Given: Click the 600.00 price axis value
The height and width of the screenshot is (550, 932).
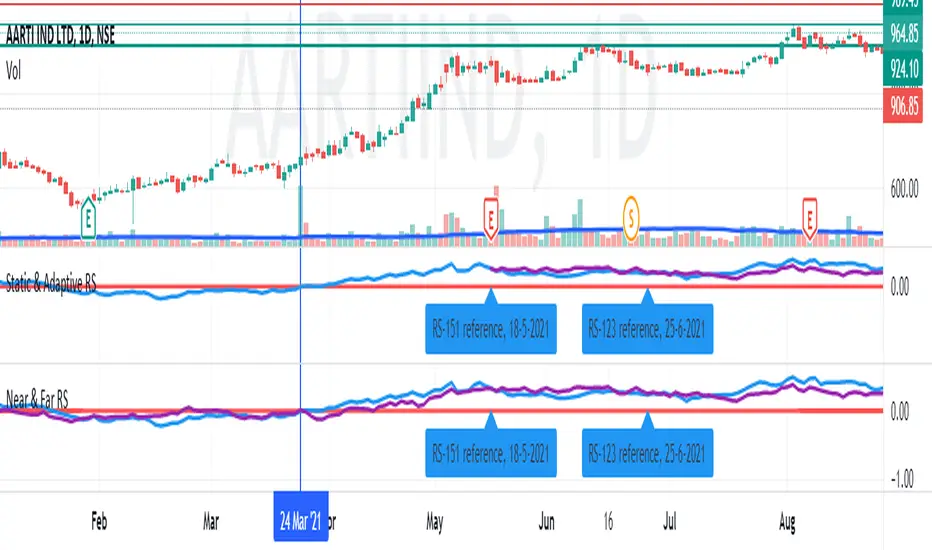Looking at the screenshot, I should [904, 190].
